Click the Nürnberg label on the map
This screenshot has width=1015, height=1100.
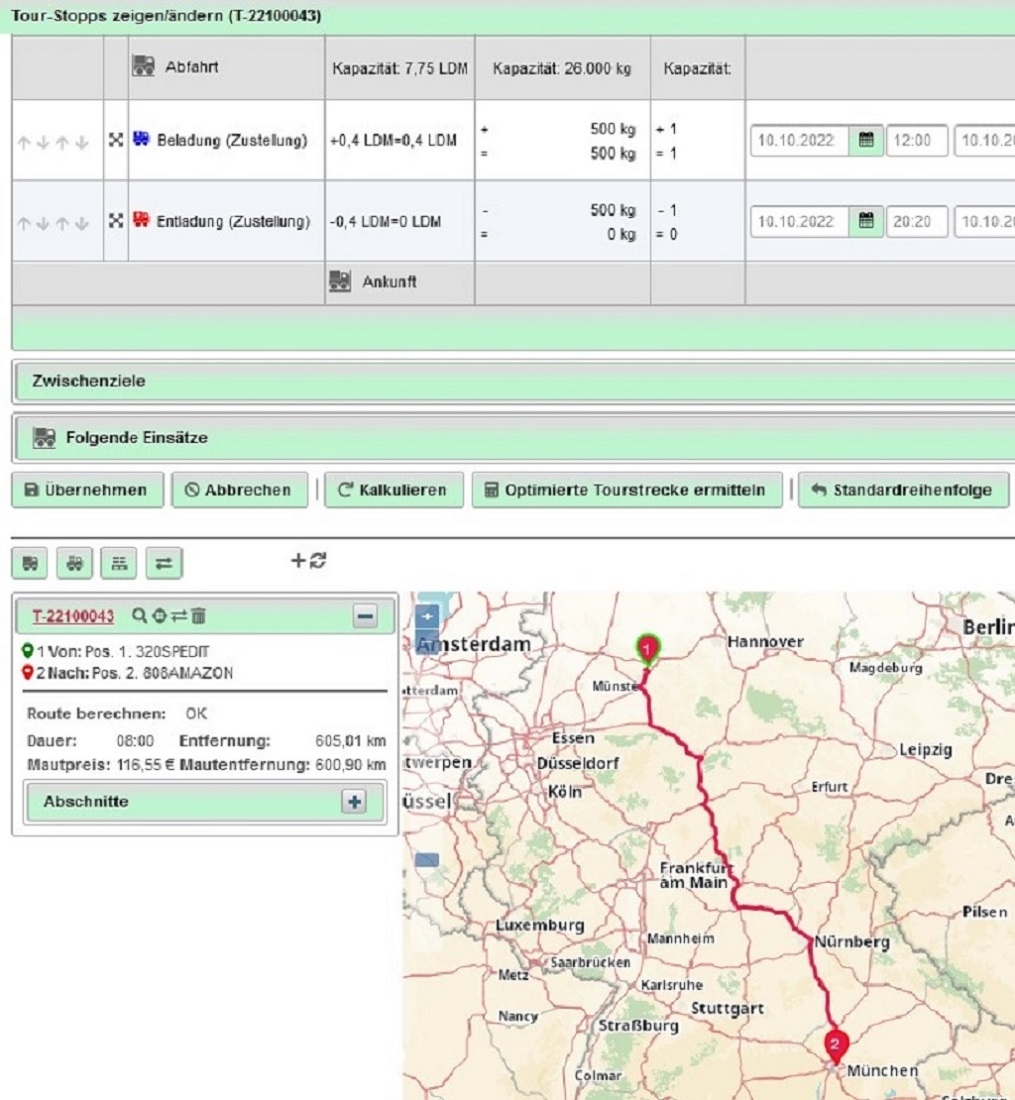(852, 941)
